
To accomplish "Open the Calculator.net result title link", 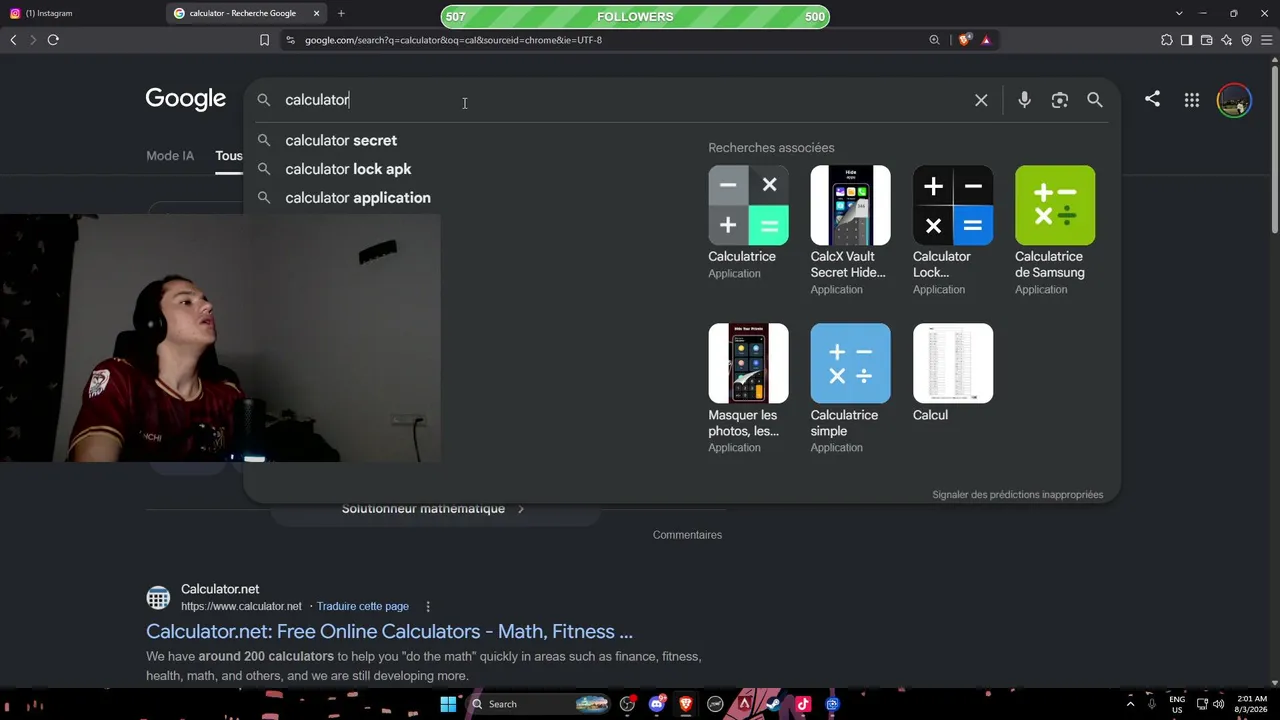I will tap(389, 631).
